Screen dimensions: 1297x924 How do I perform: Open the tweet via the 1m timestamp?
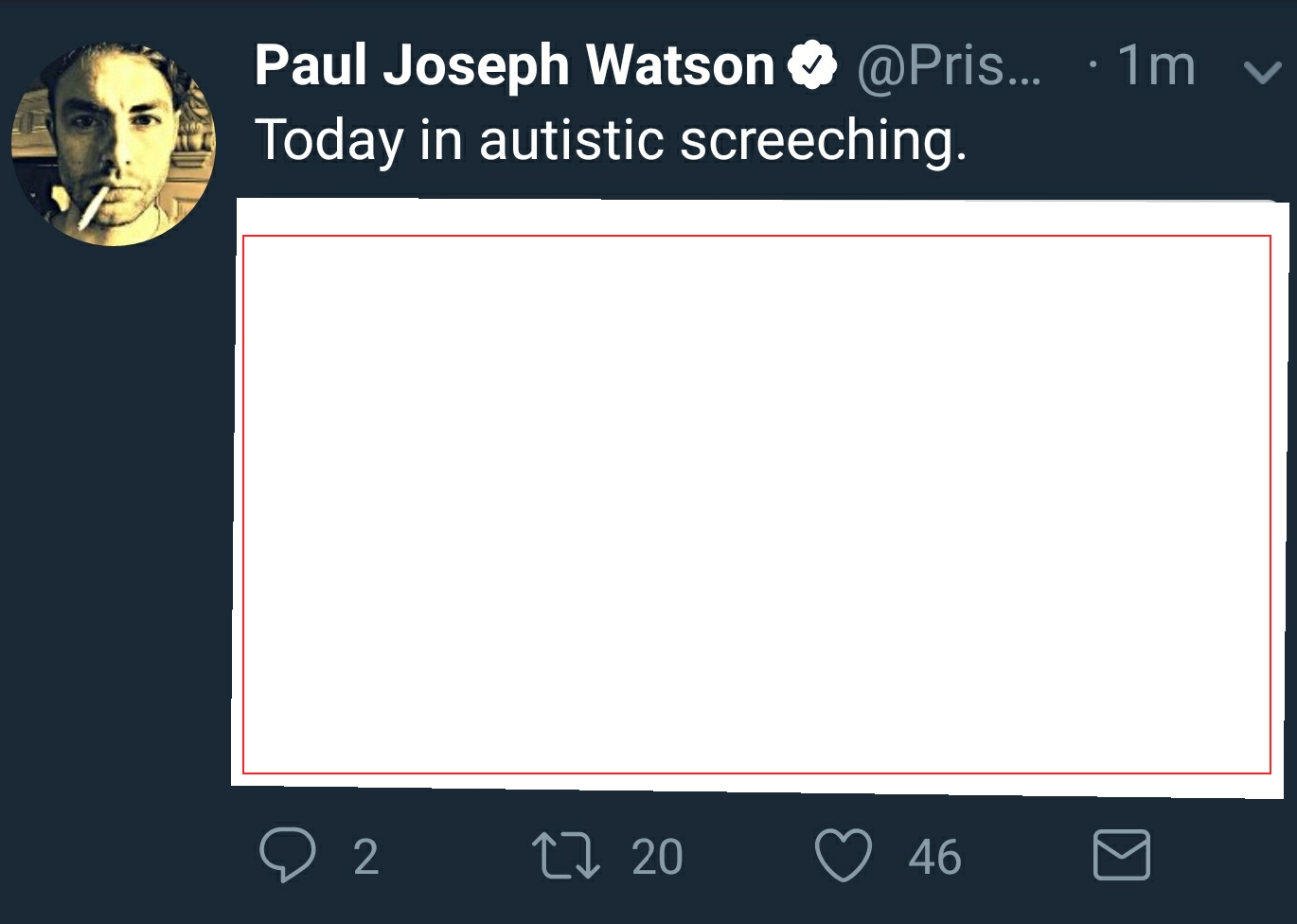(1156, 65)
